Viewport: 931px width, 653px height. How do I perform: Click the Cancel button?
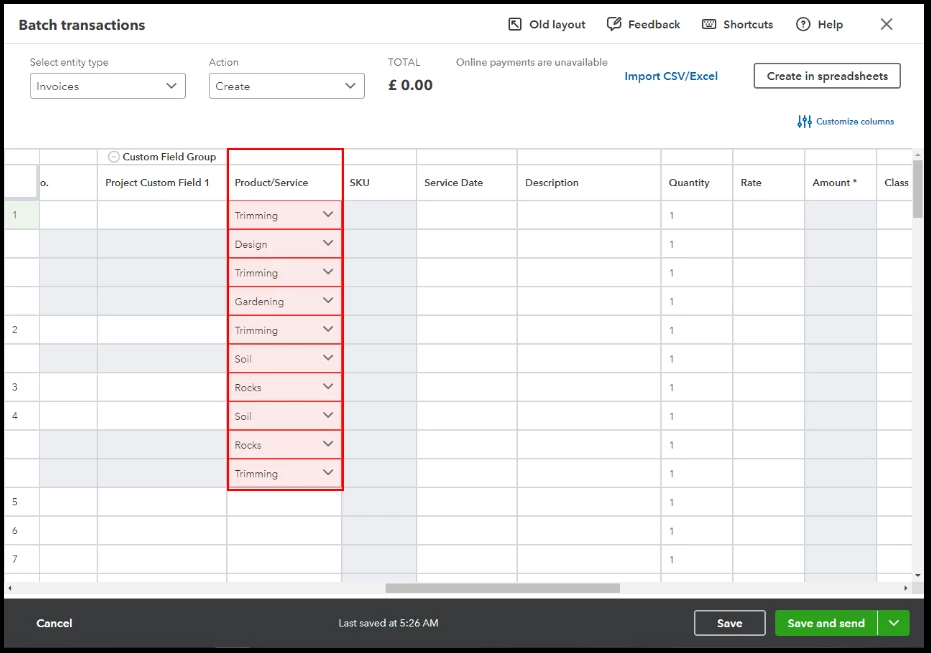point(54,623)
